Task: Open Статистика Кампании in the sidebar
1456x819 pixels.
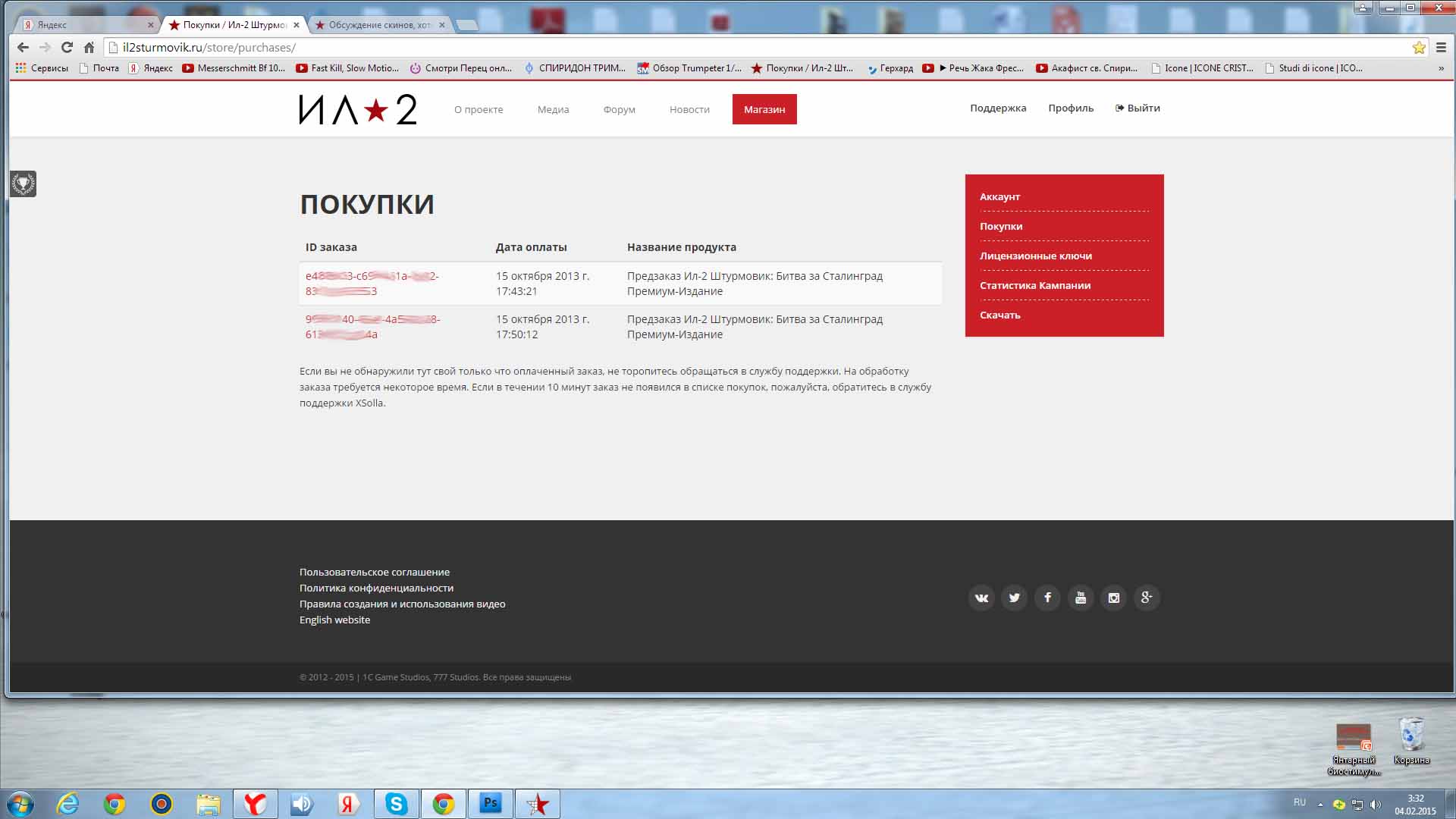Action: (1035, 285)
